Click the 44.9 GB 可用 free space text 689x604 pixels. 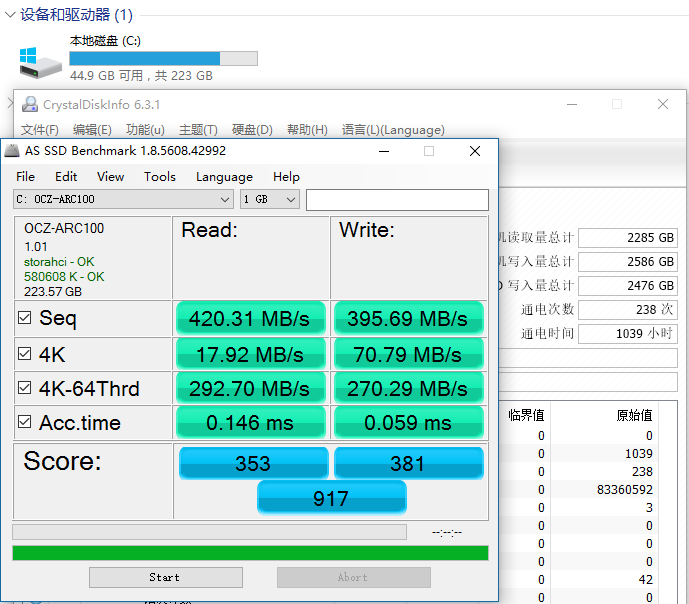(106, 76)
